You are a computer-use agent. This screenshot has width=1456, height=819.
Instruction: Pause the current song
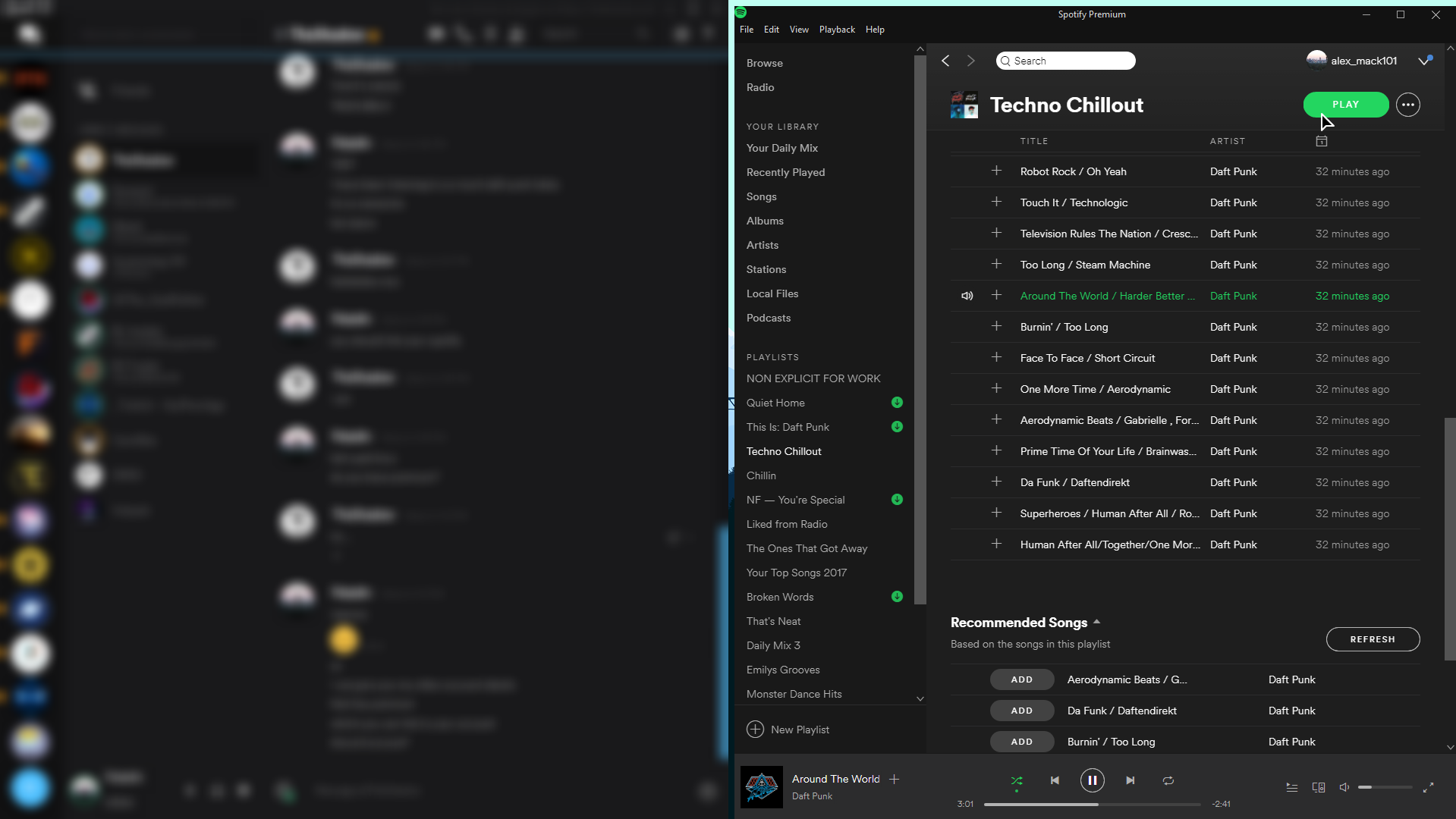[1092, 780]
